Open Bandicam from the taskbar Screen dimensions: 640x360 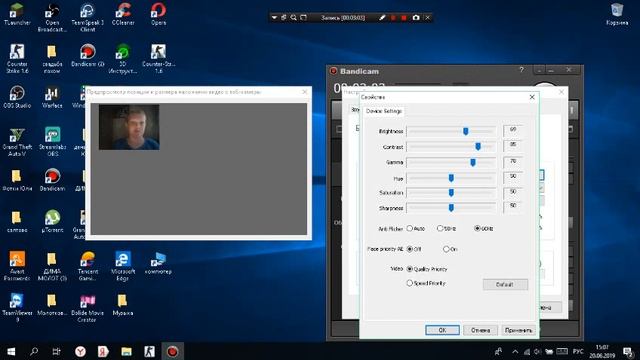coord(172,351)
